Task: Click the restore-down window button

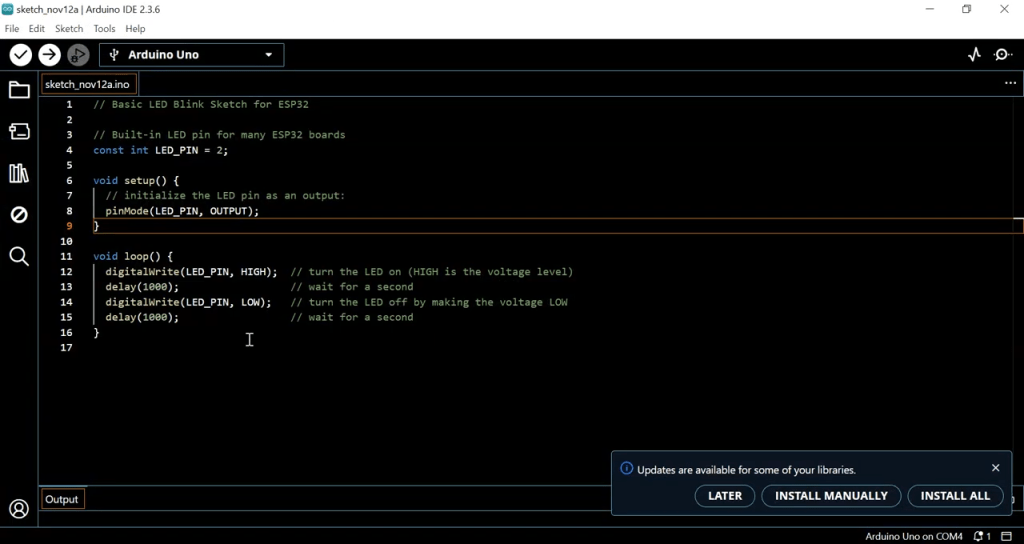Action: click(x=967, y=9)
